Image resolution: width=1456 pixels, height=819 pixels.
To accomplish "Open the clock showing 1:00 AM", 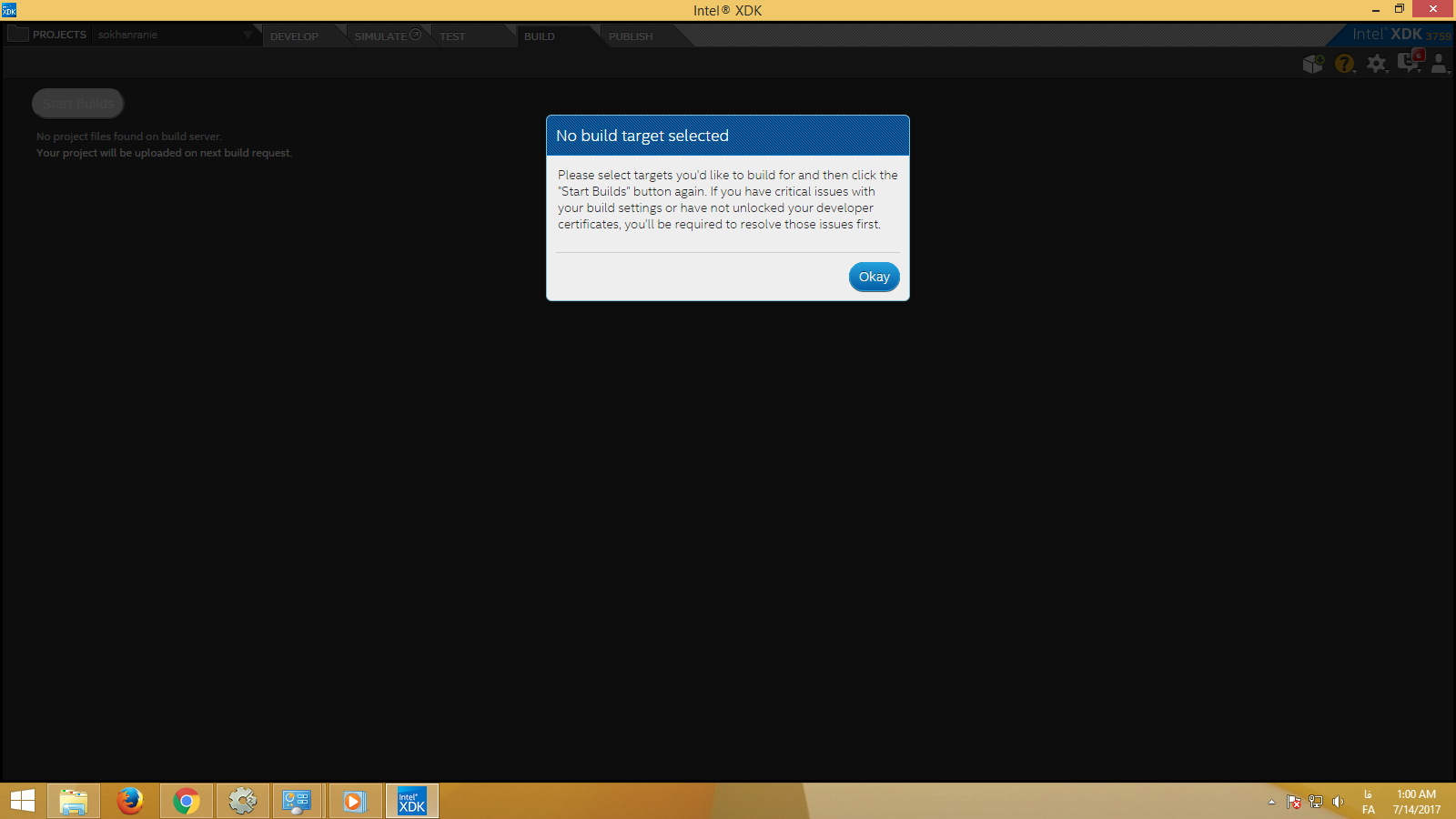I will click(1417, 802).
